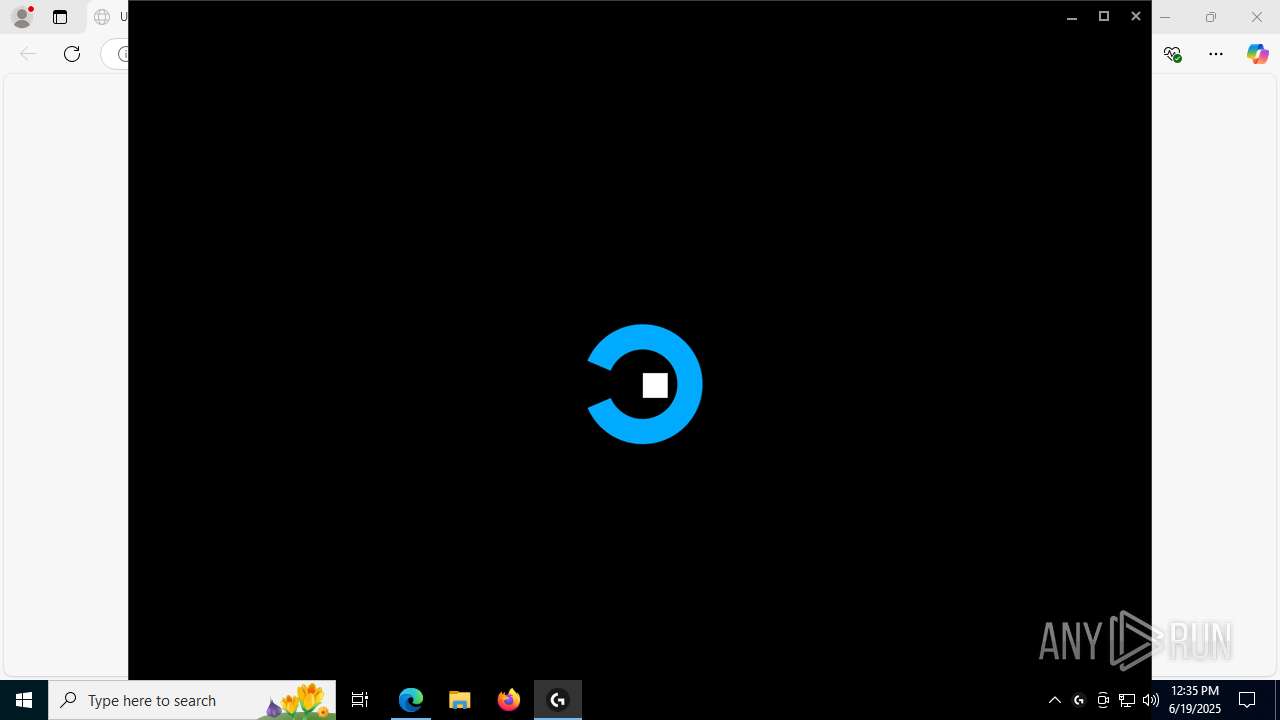Open File Explorer from taskbar
Image resolution: width=1280 pixels, height=720 pixels.
(460, 700)
